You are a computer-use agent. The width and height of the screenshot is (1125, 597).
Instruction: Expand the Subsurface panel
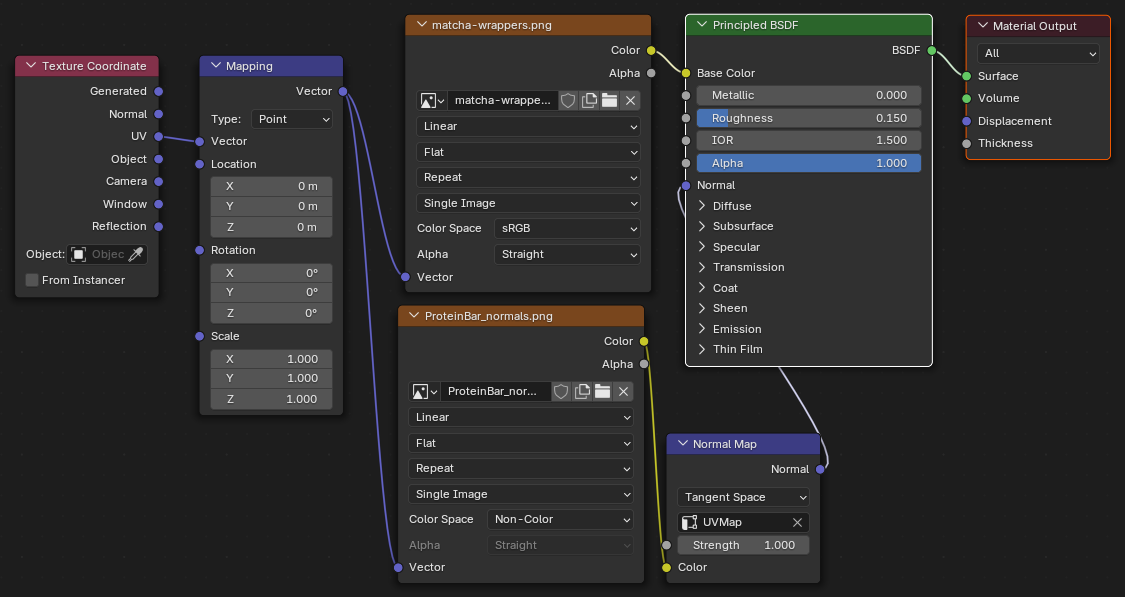click(702, 226)
